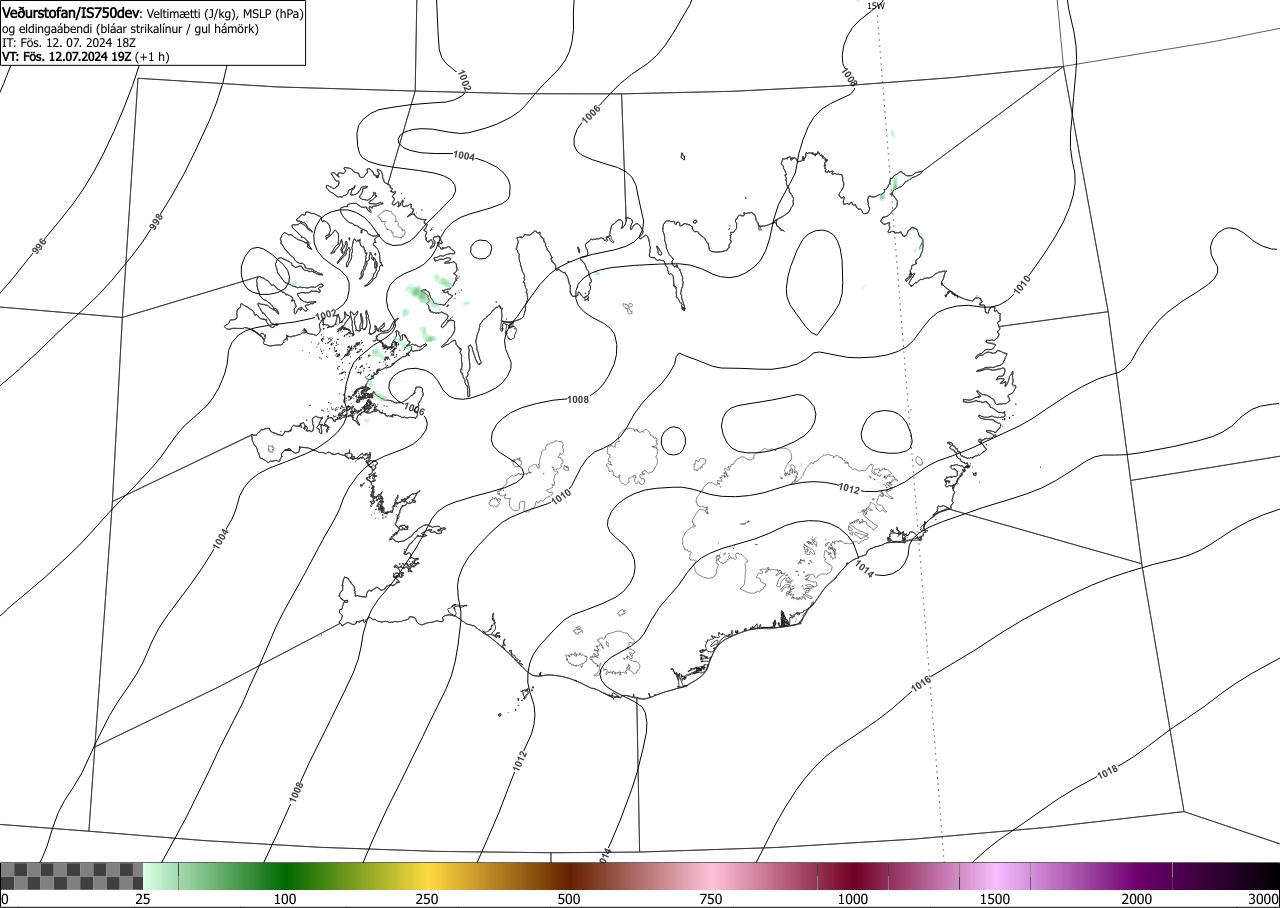Click the 250 value on colorbar
Image resolution: width=1280 pixels, height=908 pixels.
click(427, 899)
